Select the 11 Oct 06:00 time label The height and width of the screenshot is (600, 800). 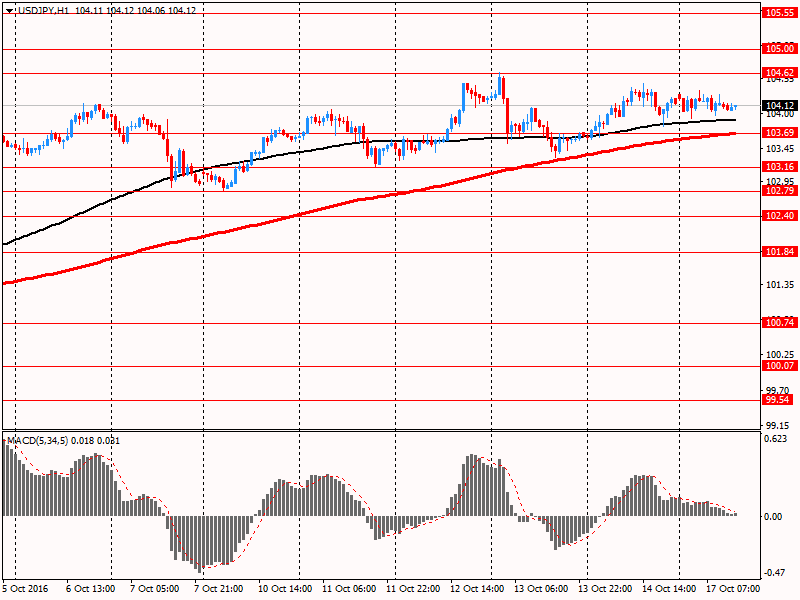point(349,588)
